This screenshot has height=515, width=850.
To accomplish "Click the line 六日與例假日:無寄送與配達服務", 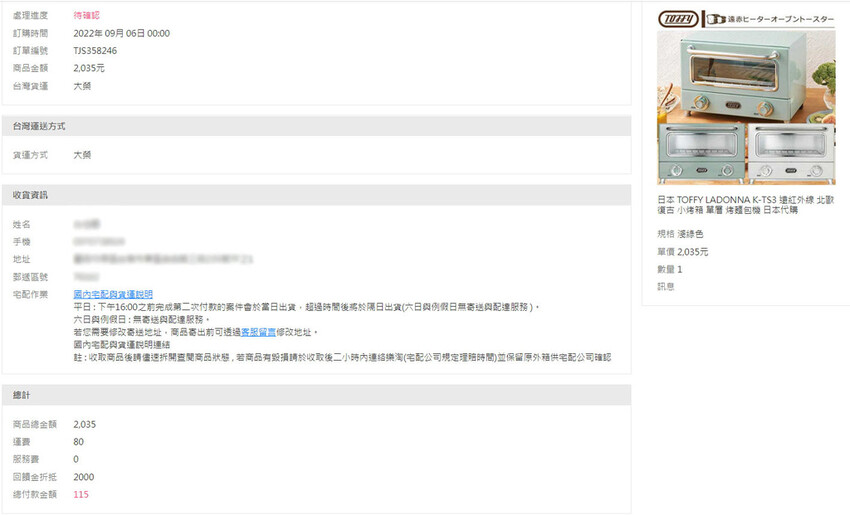I will (x=141, y=319).
